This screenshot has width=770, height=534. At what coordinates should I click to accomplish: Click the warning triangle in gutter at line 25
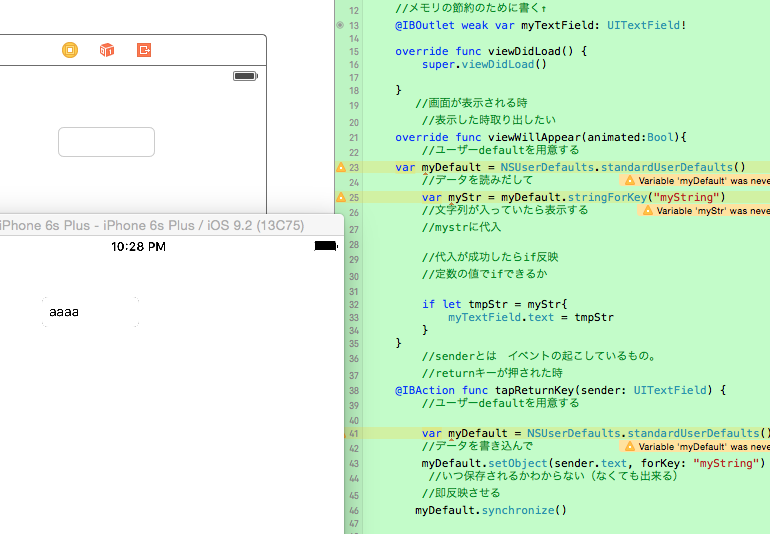pyautogui.click(x=341, y=197)
